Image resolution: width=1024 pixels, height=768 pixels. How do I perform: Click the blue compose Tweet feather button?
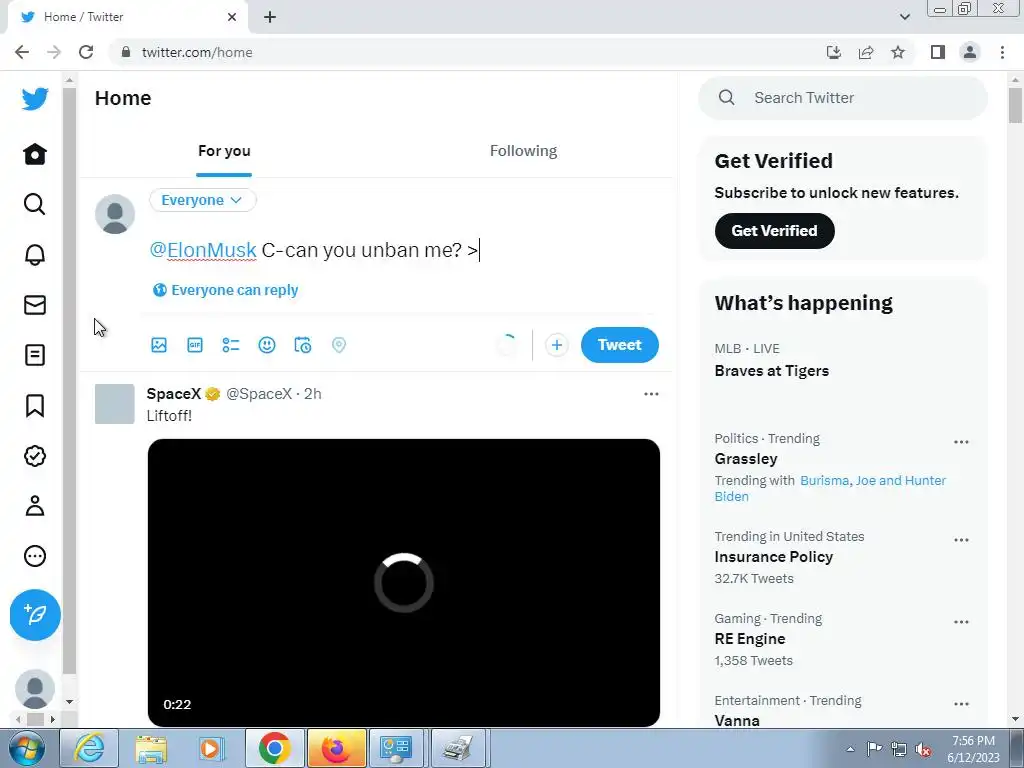point(35,615)
